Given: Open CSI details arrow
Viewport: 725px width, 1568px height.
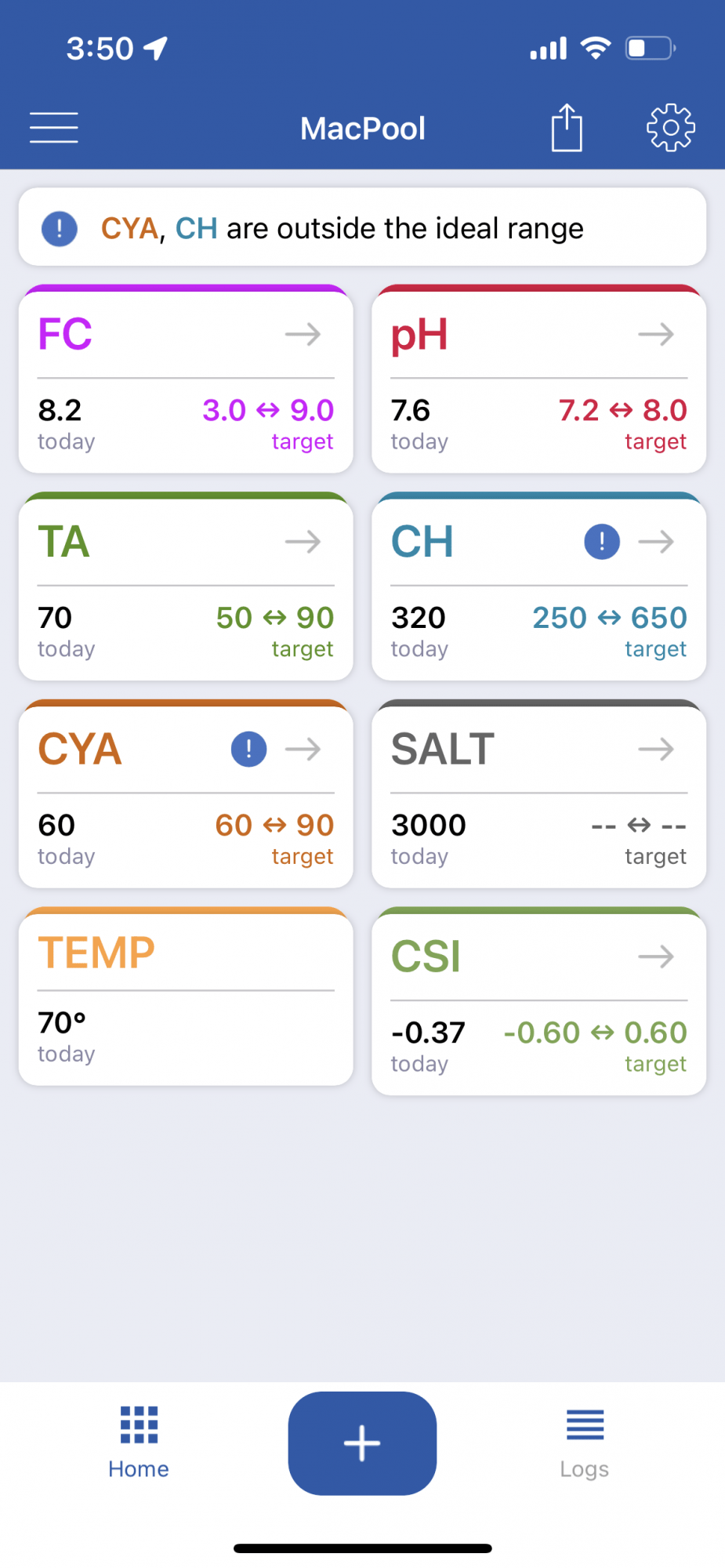Looking at the screenshot, I should click(x=656, y=956).
